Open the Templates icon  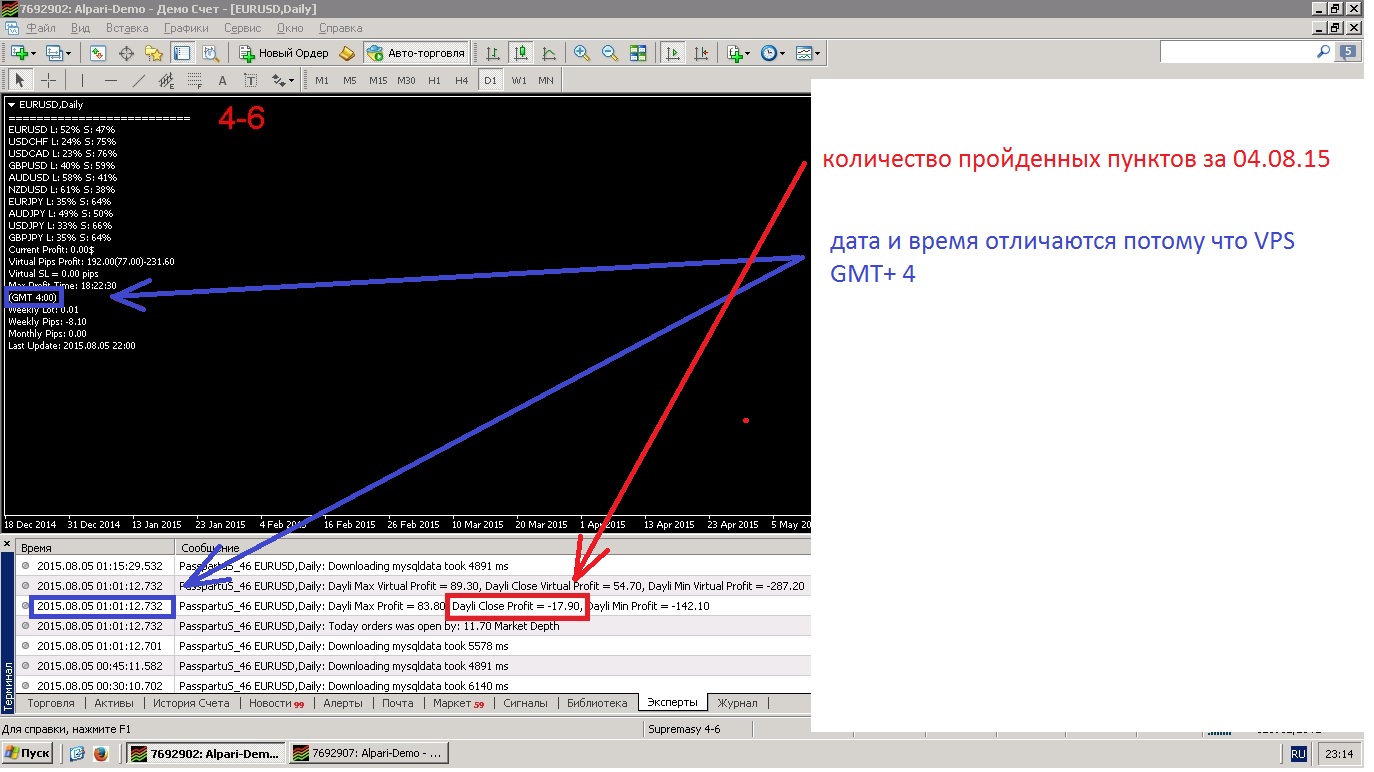point(804,53)
